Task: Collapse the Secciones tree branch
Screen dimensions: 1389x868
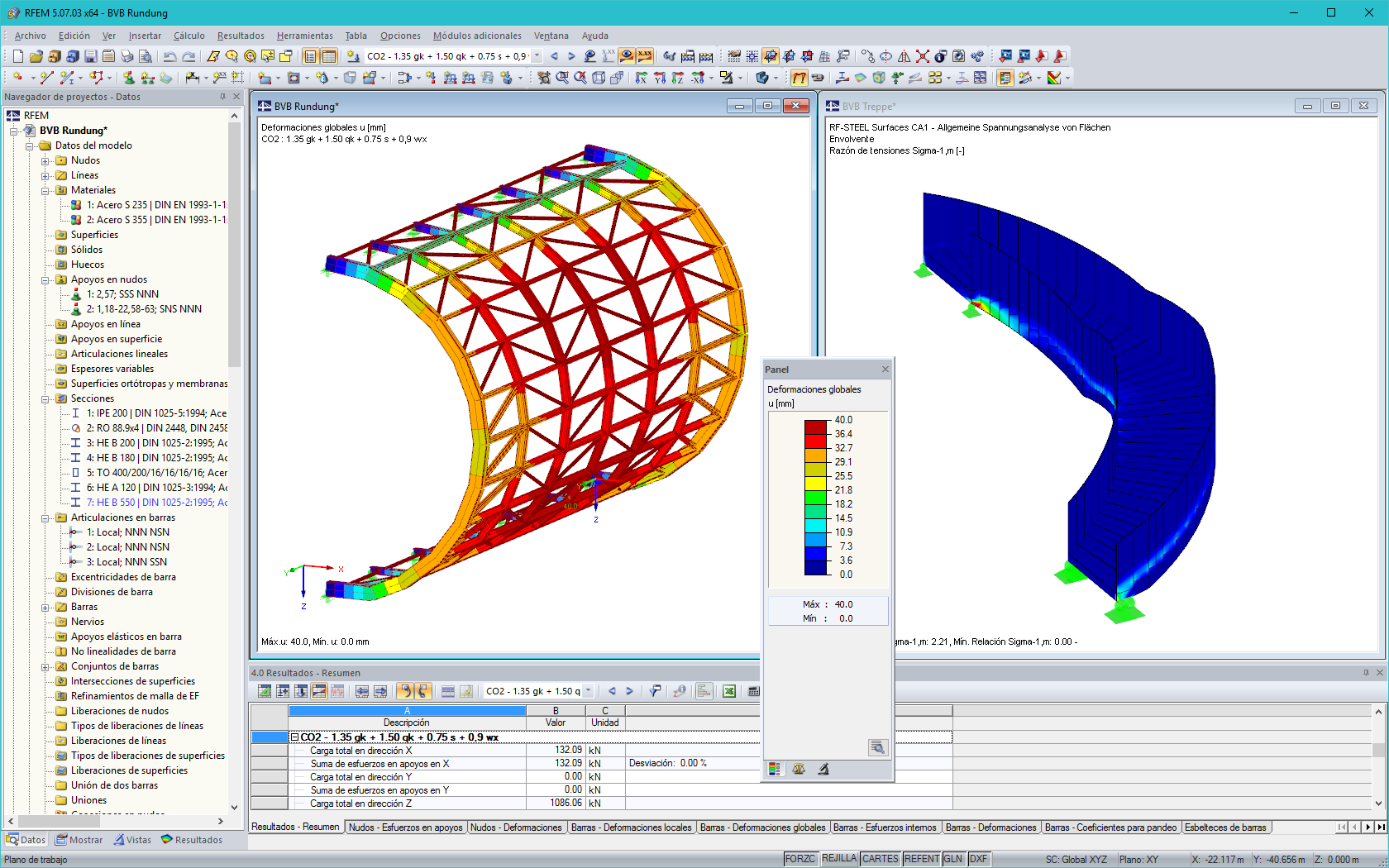Action: (47, 398)
